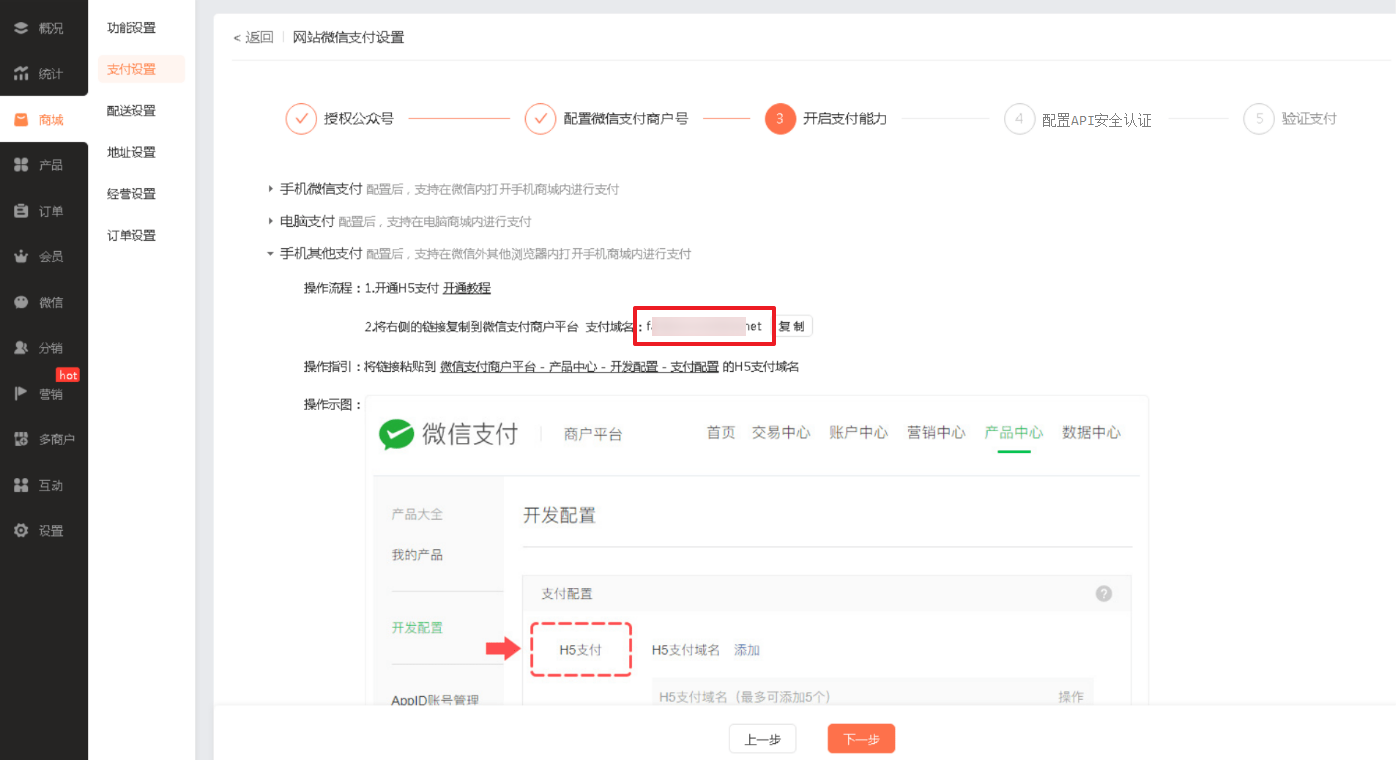Open 微信支付商户平台 - 产品中心 link
Image resolution: width=1396 pixels, height=760 pixels.
click(x=579, y=367)
